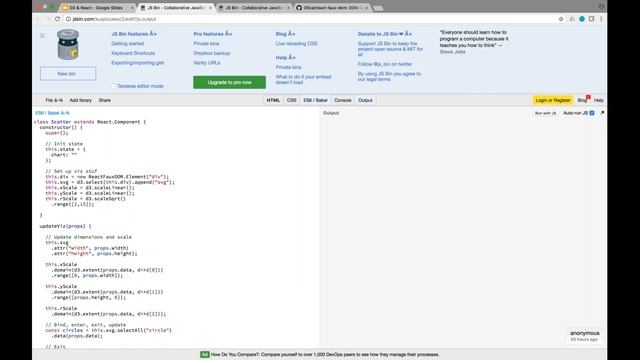Switch to the GitHub react-faux-dom browser tab
This screenshot has width=640, height=360.
point(333,8)
